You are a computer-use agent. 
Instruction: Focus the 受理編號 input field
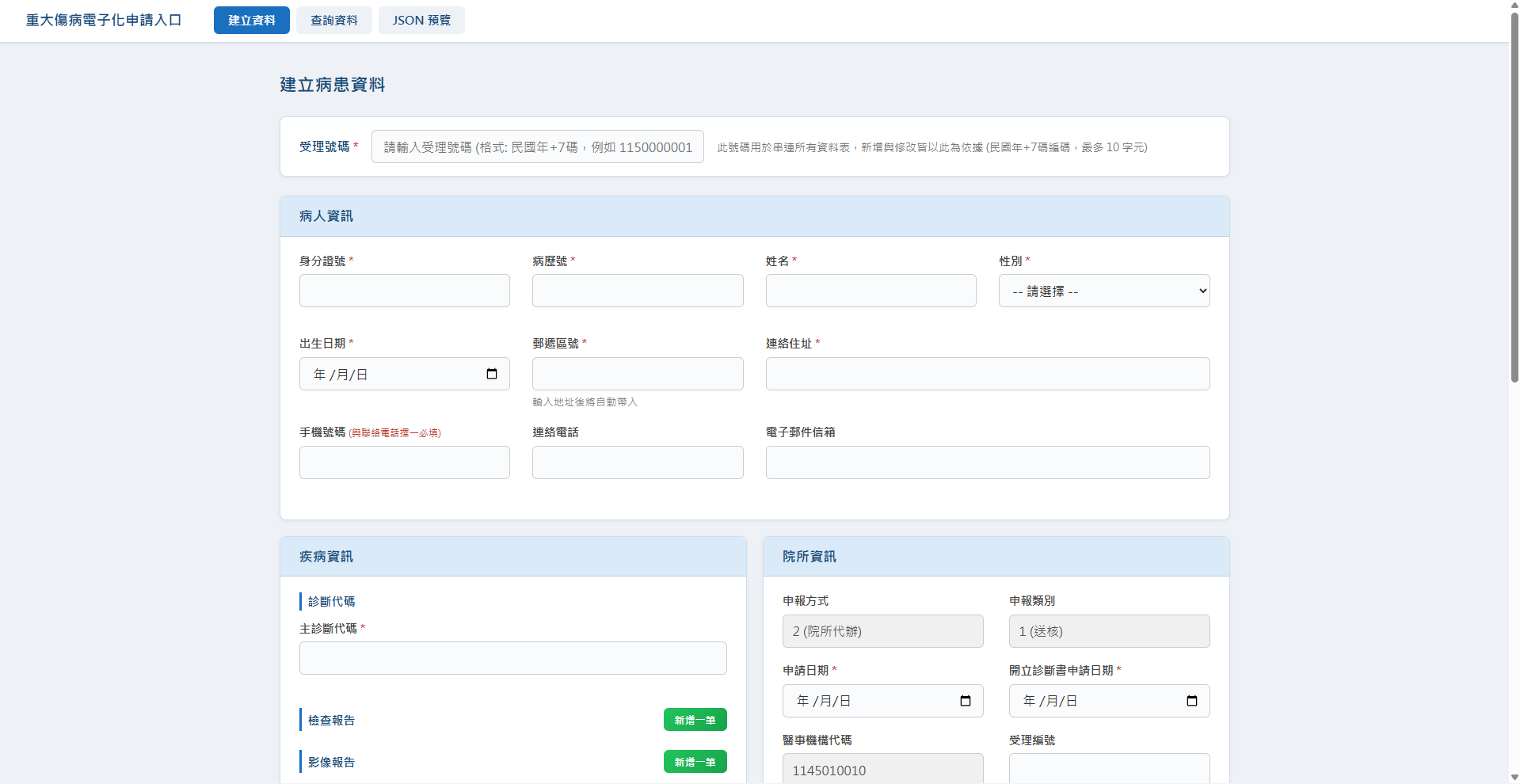1110,769
